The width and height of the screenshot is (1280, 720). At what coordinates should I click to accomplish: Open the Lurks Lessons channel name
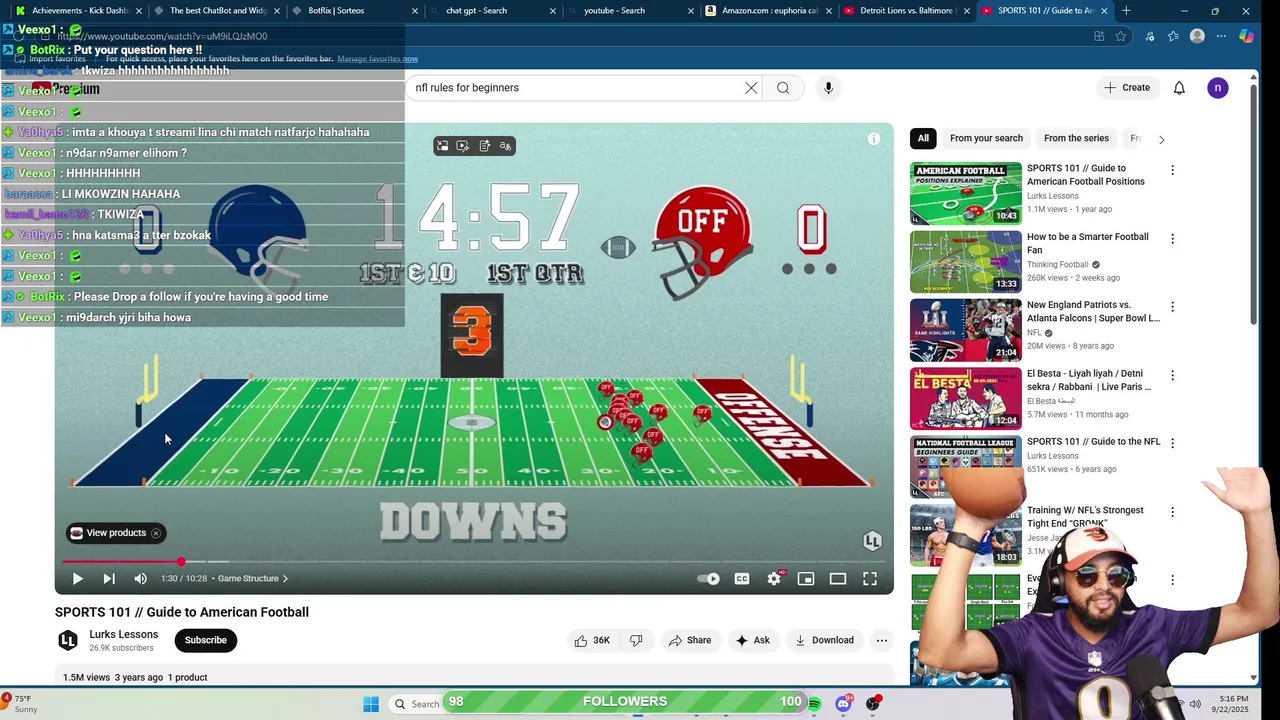click(x=123, y=634)
